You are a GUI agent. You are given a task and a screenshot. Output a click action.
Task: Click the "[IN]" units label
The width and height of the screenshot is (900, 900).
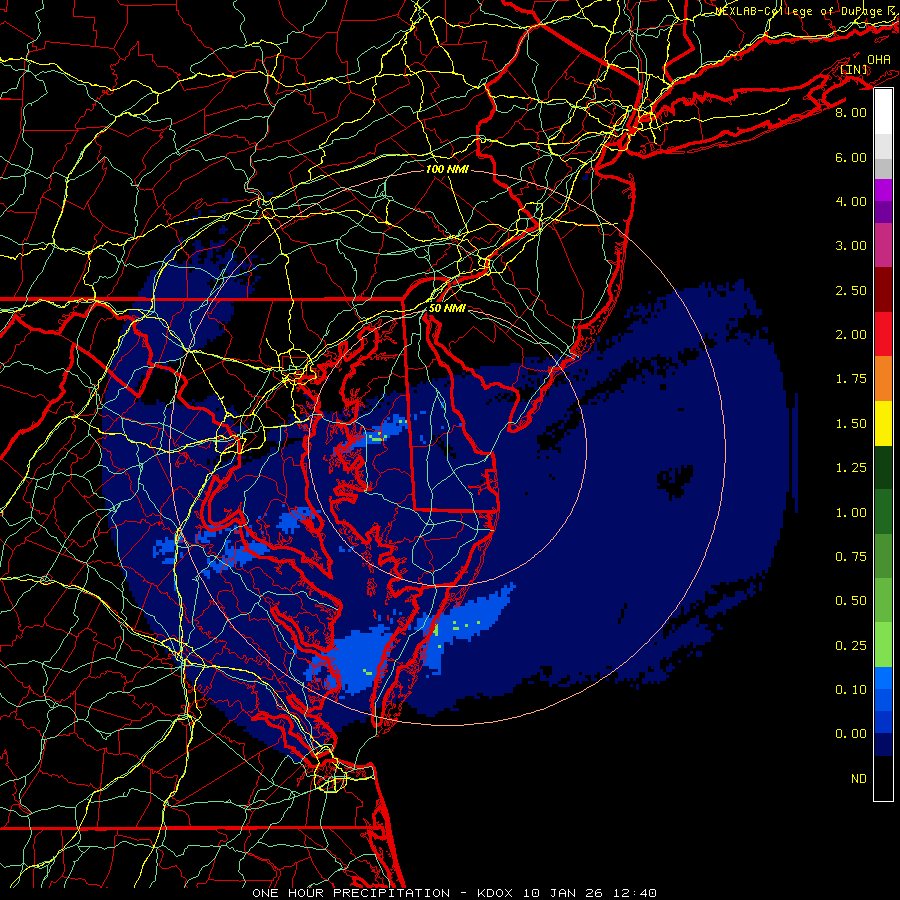point(854,69)
